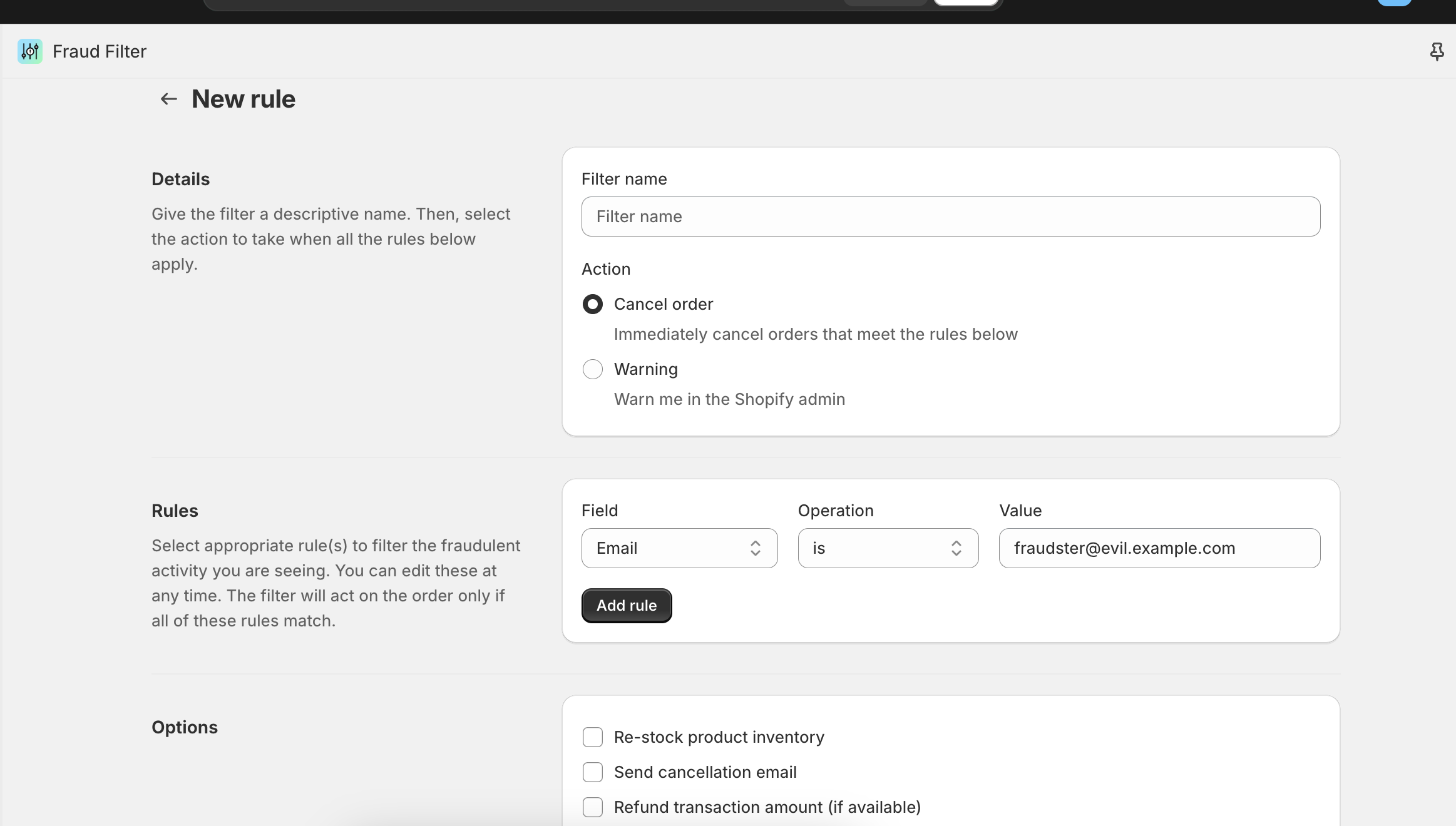Viewport: 1456px width, 826px height.
Task: Click the dark search bar at top
Action: [520, 4]
